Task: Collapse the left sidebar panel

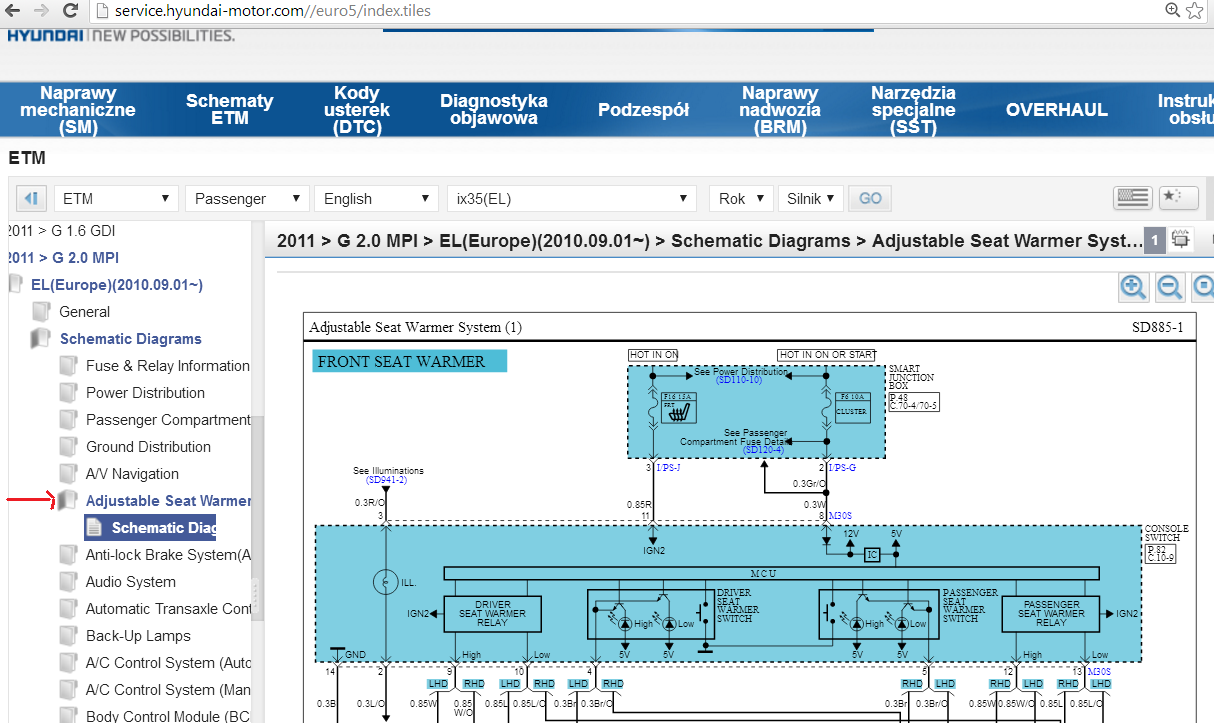Action: click(x=30, y=198)
